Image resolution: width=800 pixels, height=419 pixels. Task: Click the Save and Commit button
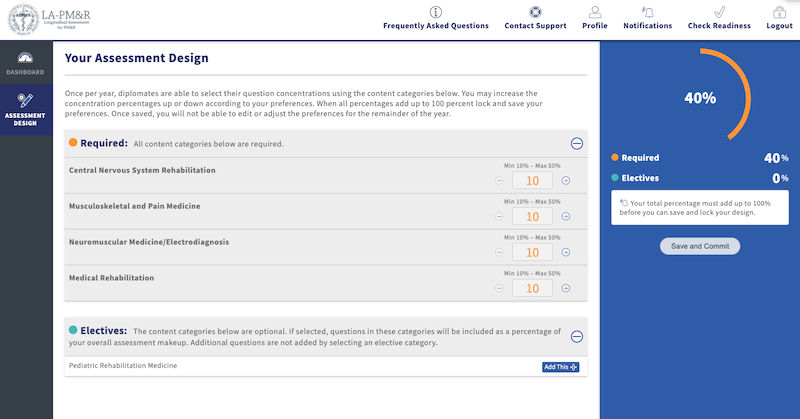pos(700,246)
